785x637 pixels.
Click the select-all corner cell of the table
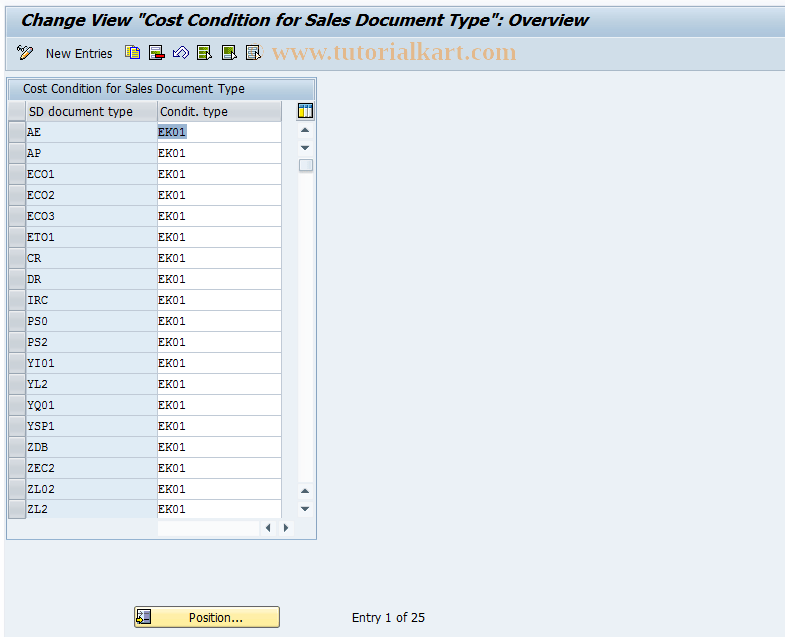[x=17, y=111]
